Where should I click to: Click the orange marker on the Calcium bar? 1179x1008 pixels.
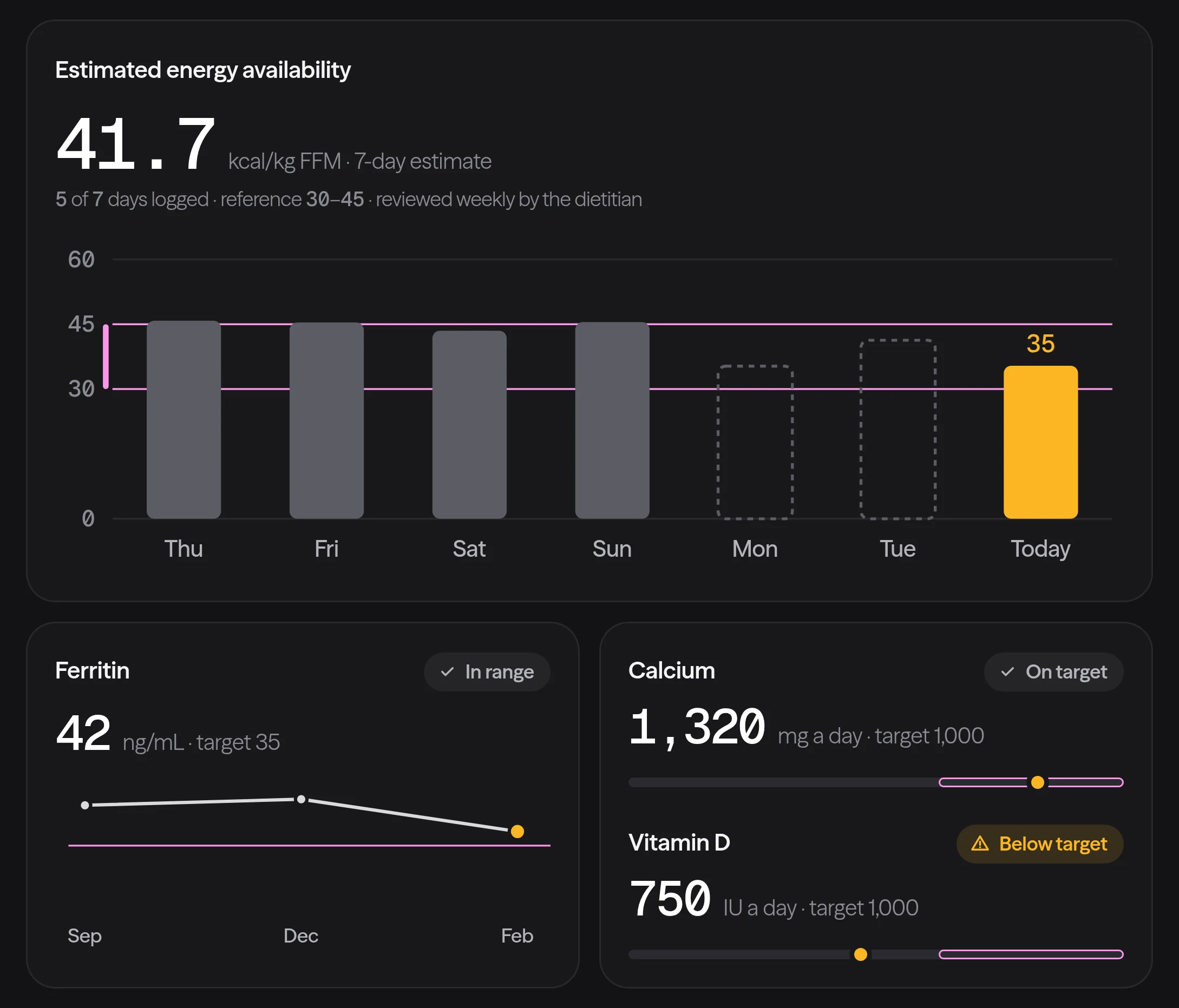click(1037, 782)
